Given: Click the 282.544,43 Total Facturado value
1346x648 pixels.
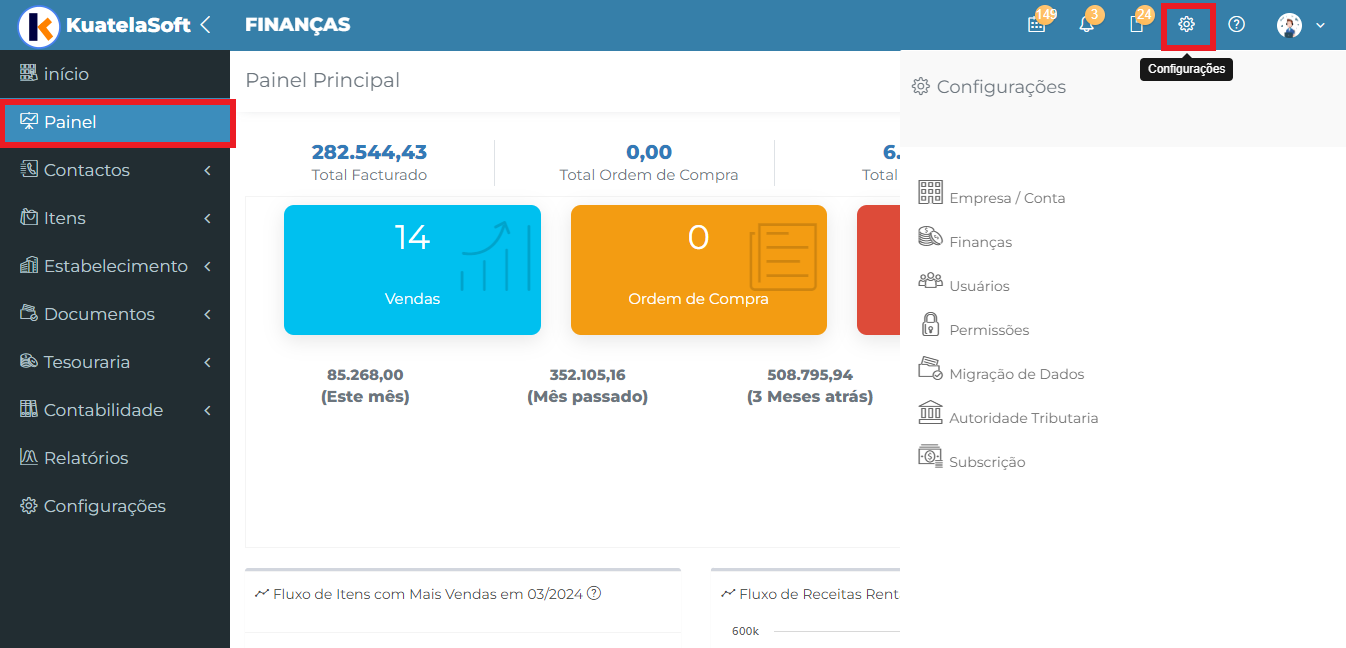Looking at the screenshot, I should 369,152.
